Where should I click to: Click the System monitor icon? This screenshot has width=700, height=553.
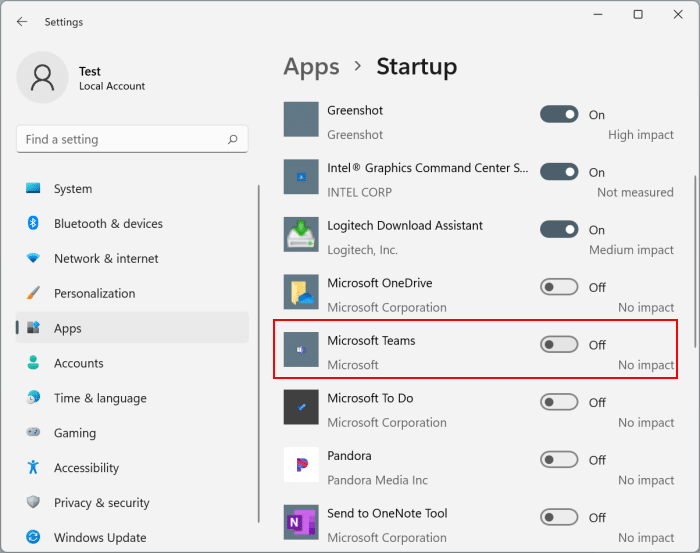coord(33,188)
